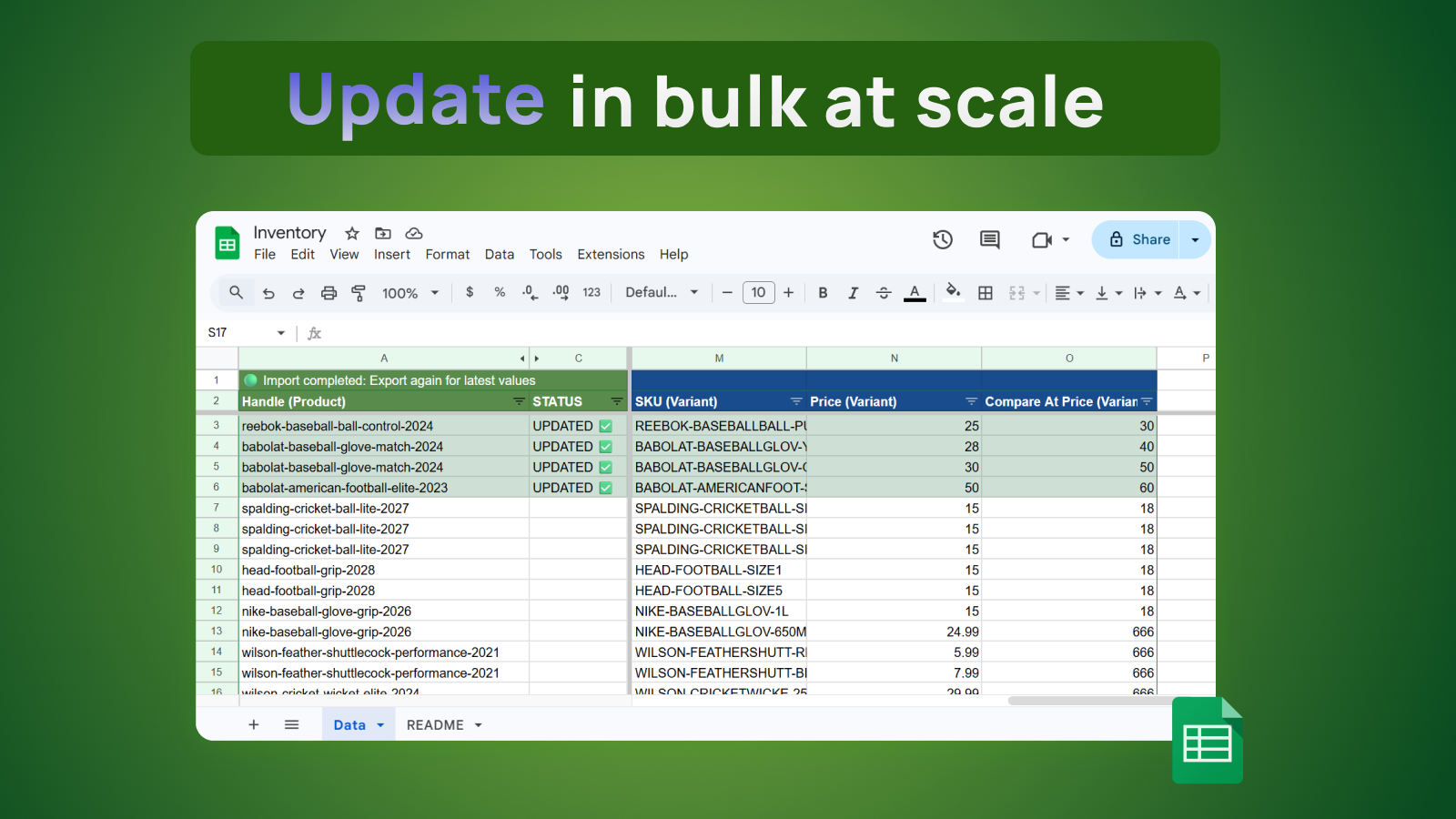The image size is (1456, 819).
Task: Increase decimal places
Action: click(x=561, y=292)
